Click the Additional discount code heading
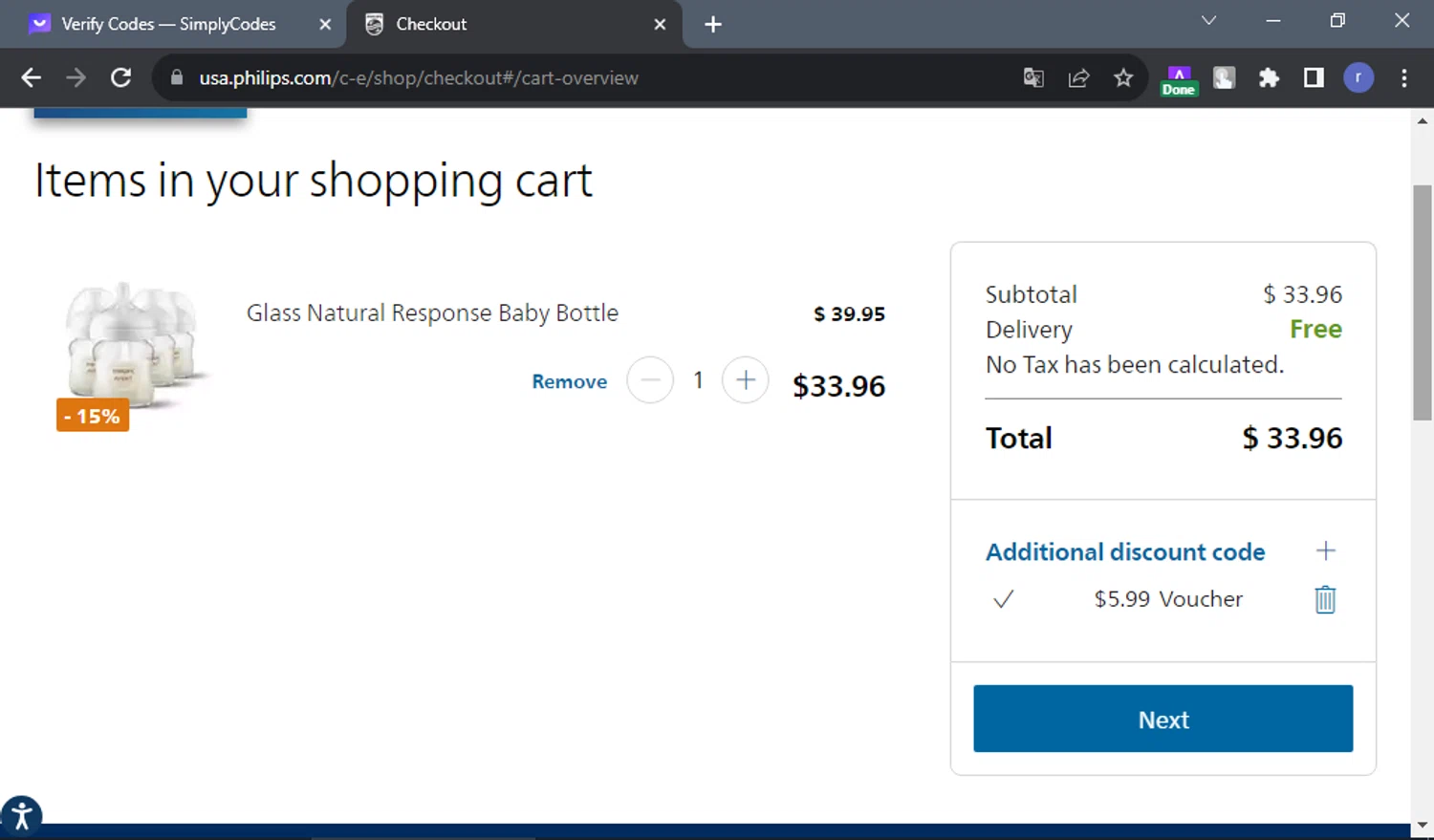1434x840 pixels. point(1125,551)
